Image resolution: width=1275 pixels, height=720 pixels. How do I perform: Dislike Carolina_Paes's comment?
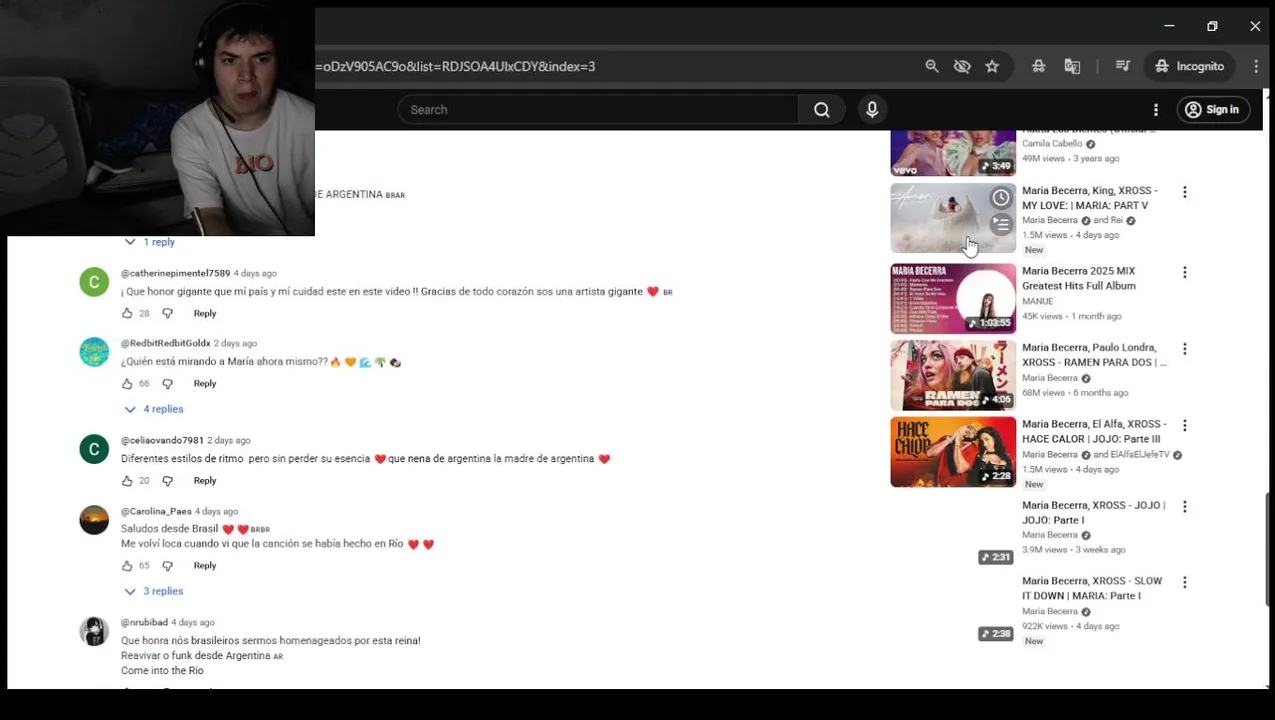[x=167, y=565]
